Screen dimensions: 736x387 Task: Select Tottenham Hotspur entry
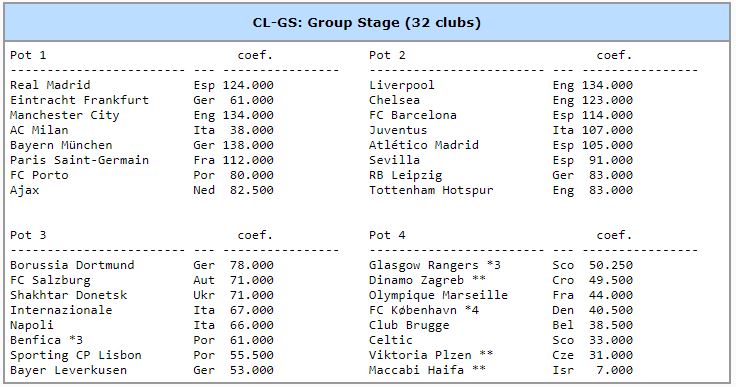click(431, 190)
